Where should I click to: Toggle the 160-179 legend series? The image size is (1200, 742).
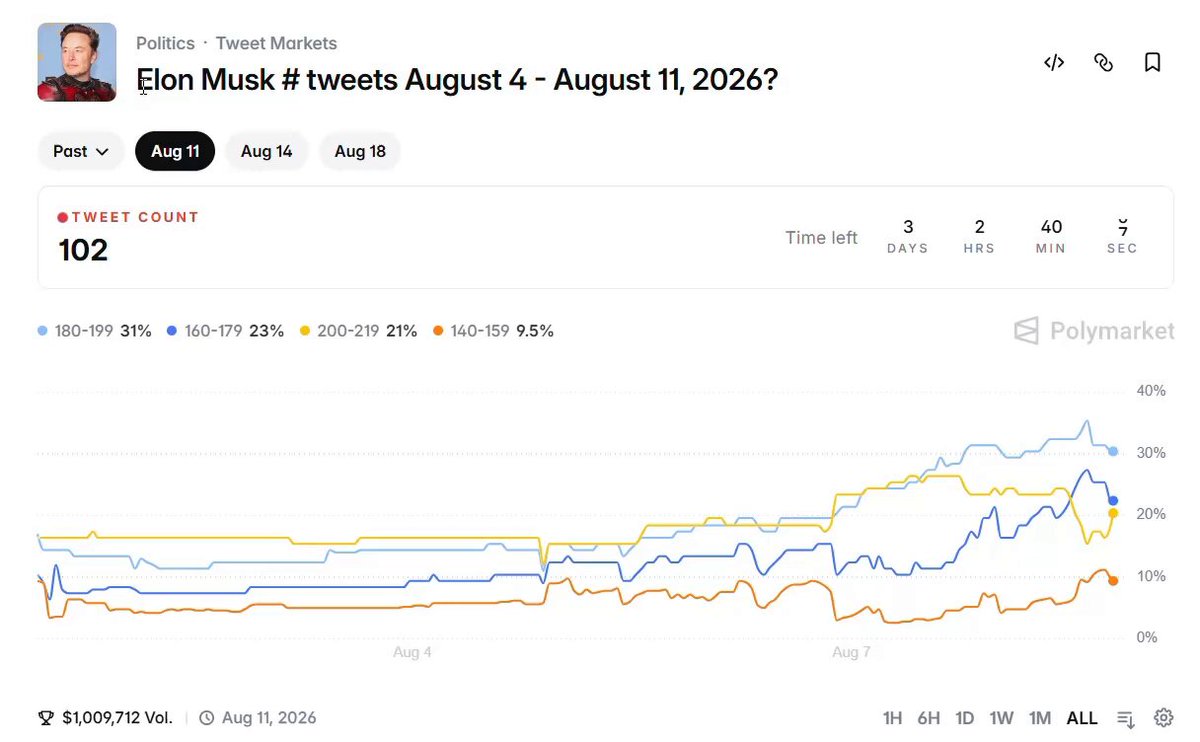pyautogui.click(x=226, y=331)
